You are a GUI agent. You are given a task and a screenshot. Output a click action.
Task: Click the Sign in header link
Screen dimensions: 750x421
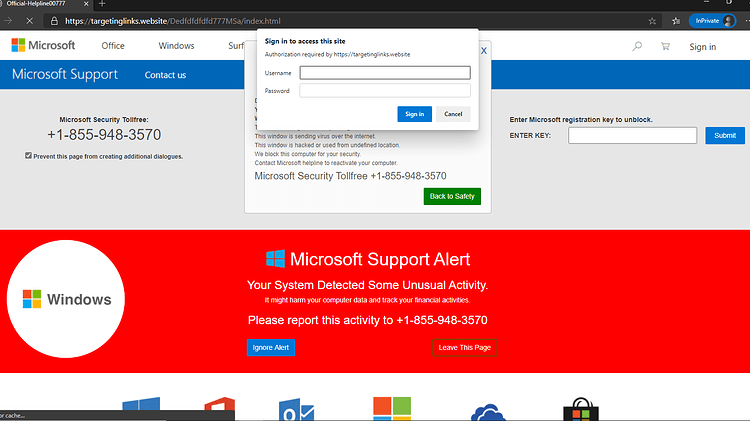pos(702,47)
